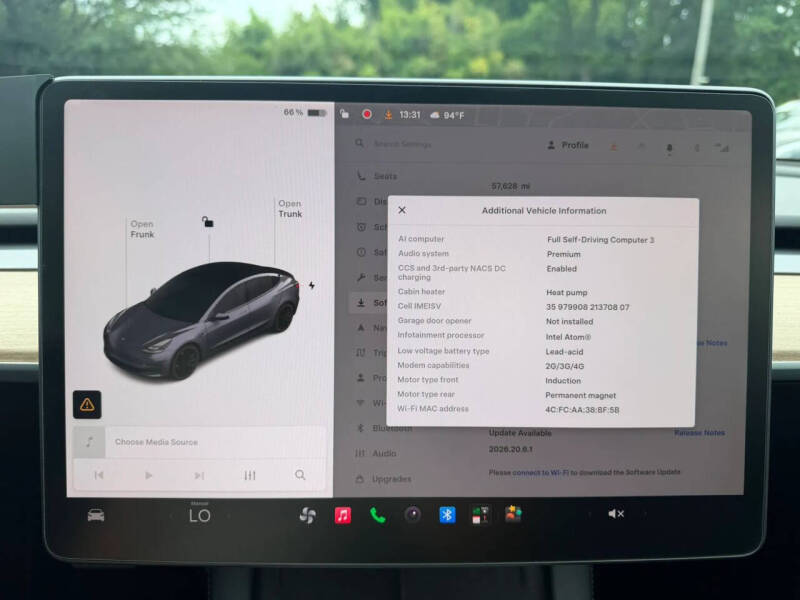This screenshot has width=800, height=600.
Task: Select the Full Self-Driving Computer 3 value
Action: tap(601, 240)
